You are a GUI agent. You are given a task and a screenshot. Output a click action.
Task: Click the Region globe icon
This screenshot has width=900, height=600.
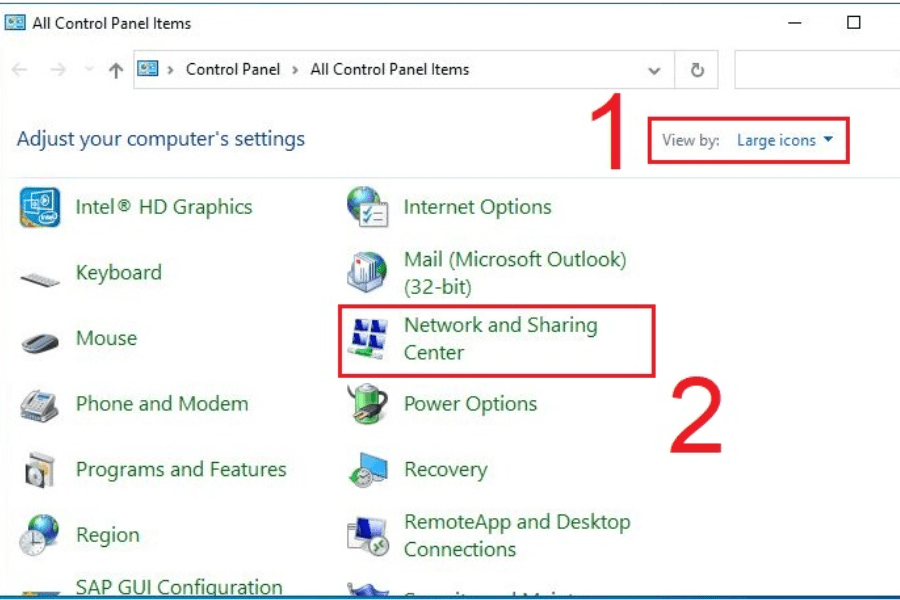40,535
